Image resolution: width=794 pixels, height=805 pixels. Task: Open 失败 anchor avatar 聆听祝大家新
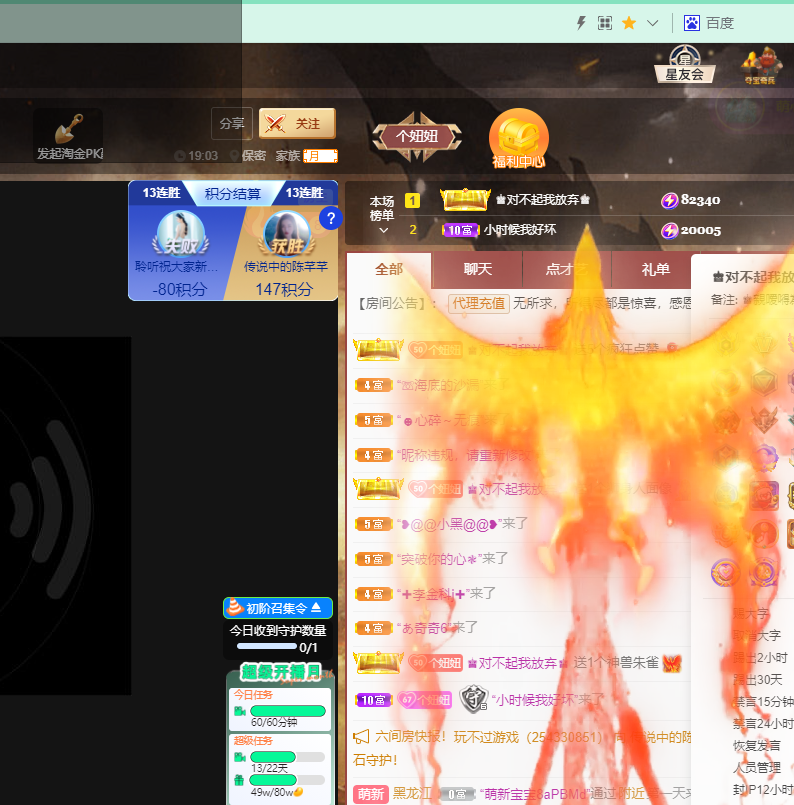(181, 234)
